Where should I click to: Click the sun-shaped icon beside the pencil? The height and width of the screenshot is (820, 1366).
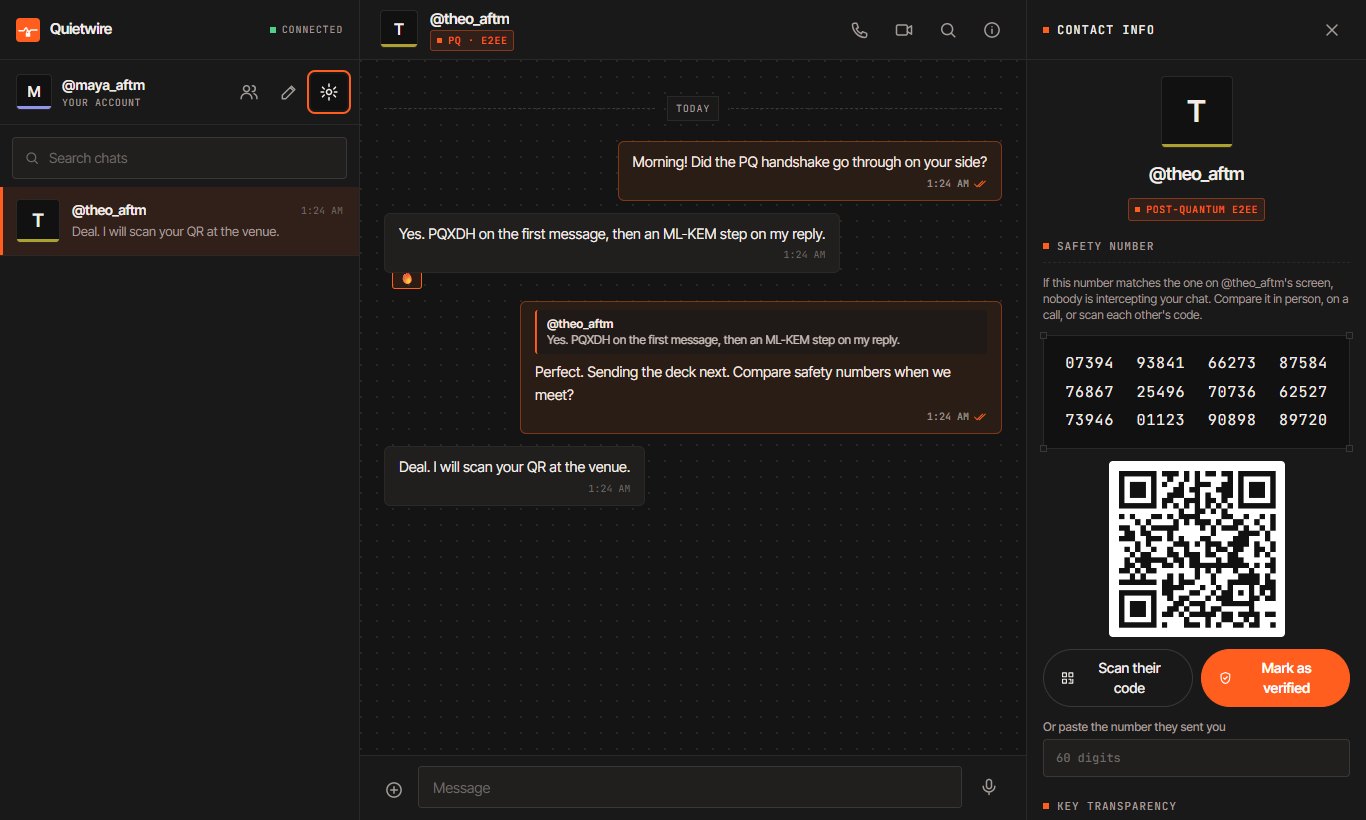329,92
